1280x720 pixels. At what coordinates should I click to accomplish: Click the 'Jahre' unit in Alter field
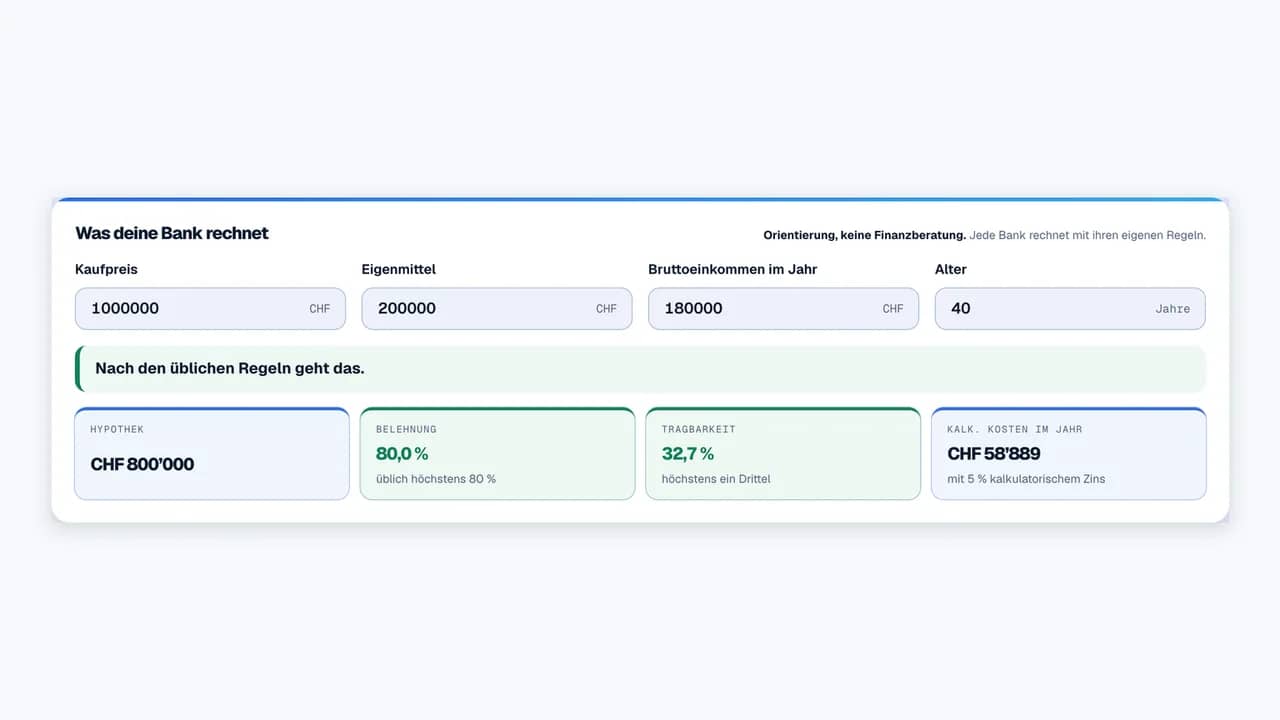(1173, 309)
